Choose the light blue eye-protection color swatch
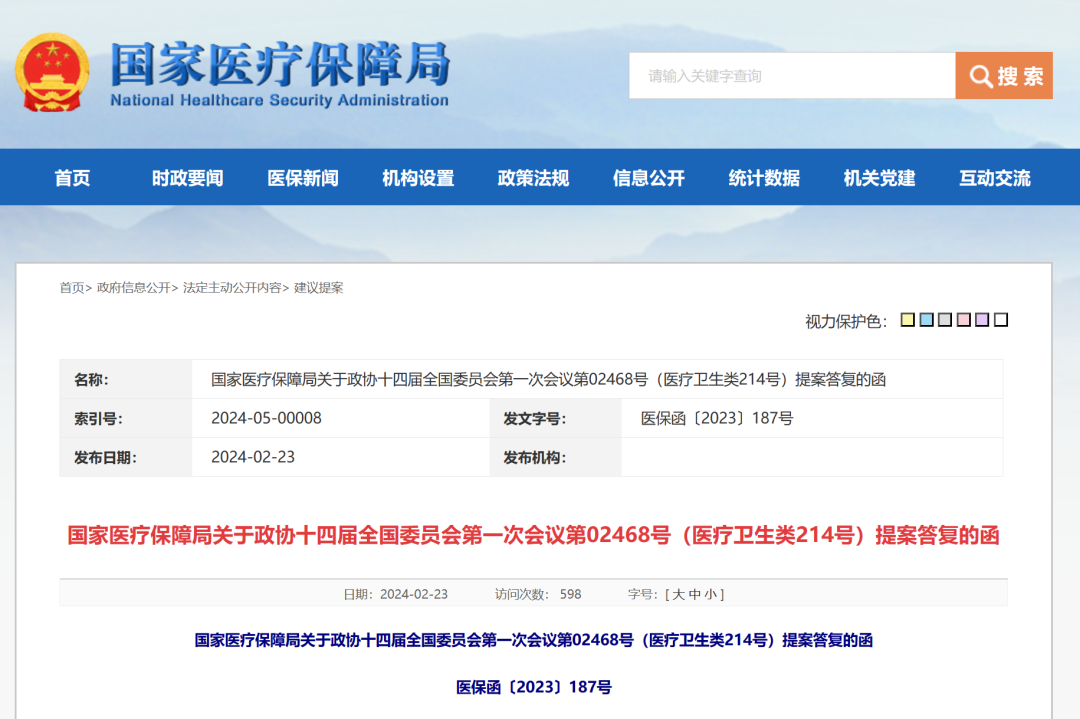 click(x=926, y=320)
